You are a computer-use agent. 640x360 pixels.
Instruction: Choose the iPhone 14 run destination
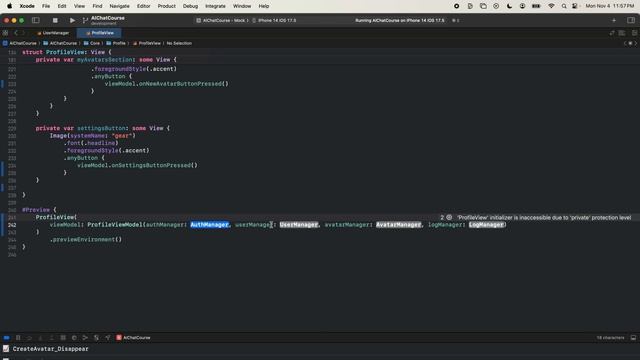(x=274, y=20)
